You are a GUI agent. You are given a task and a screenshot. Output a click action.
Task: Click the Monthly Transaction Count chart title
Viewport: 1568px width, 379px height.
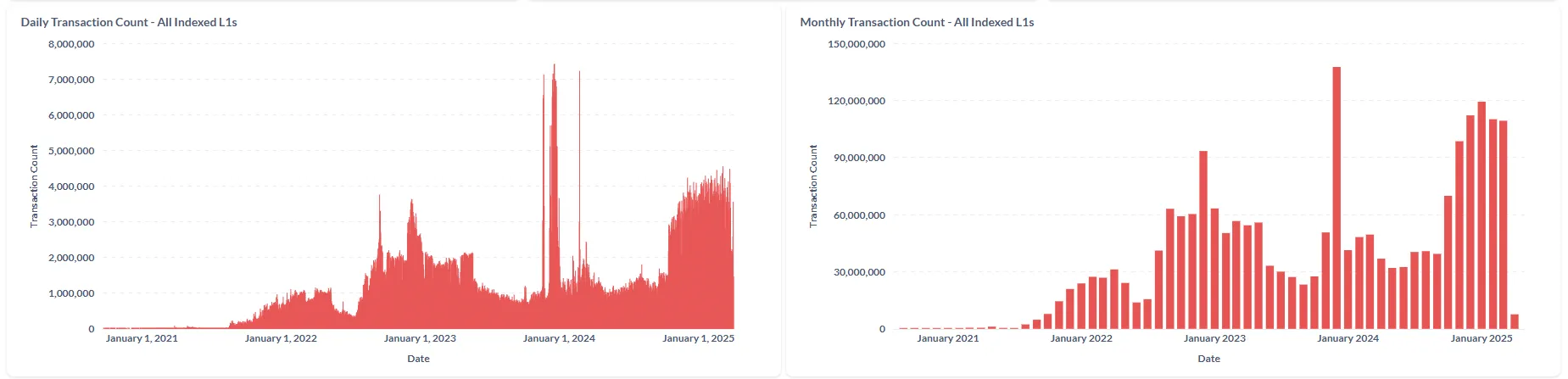coord(917,22)
